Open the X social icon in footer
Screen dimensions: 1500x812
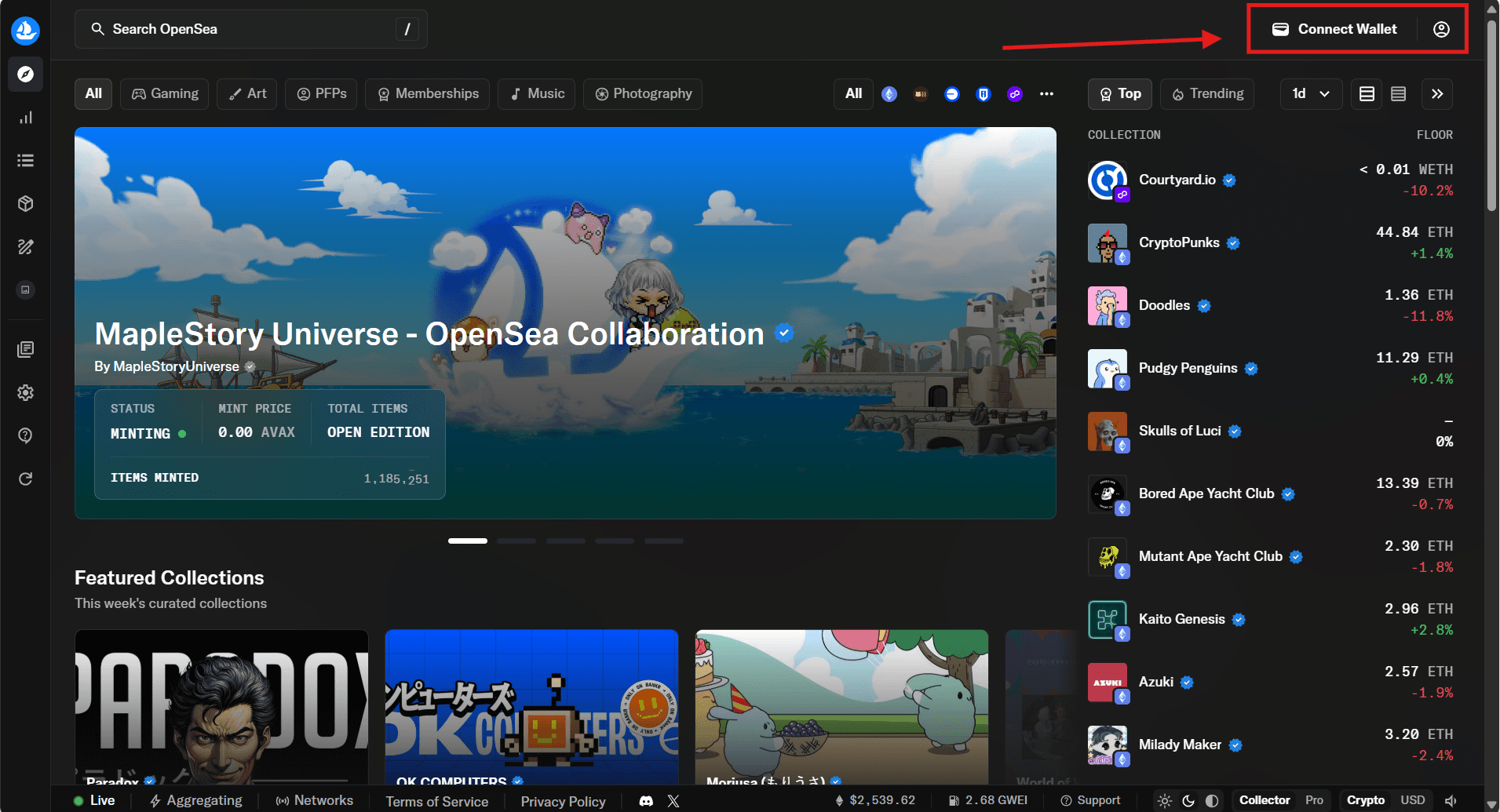click(673, 801)
